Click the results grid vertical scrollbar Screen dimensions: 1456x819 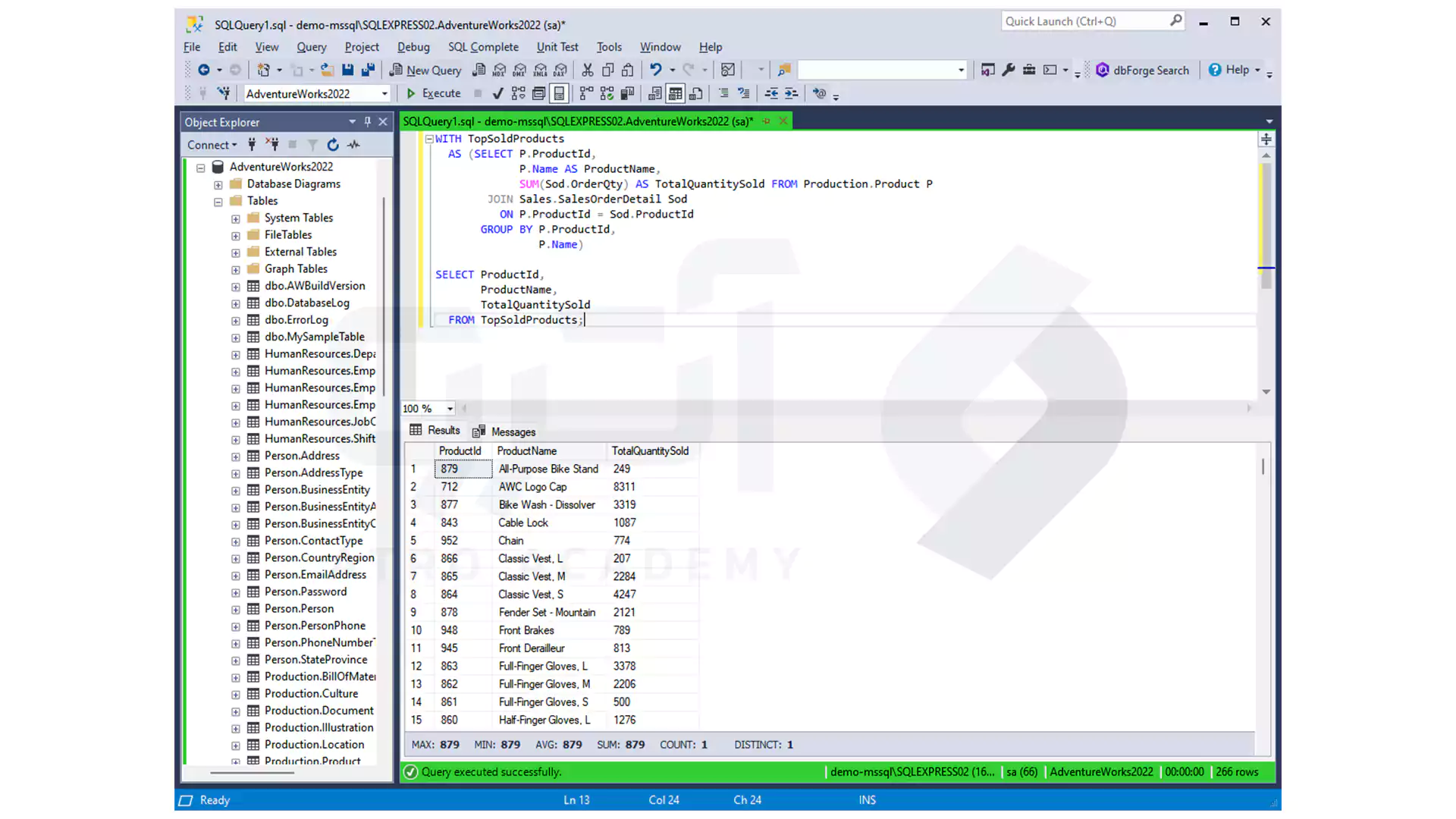[1263, 466]
